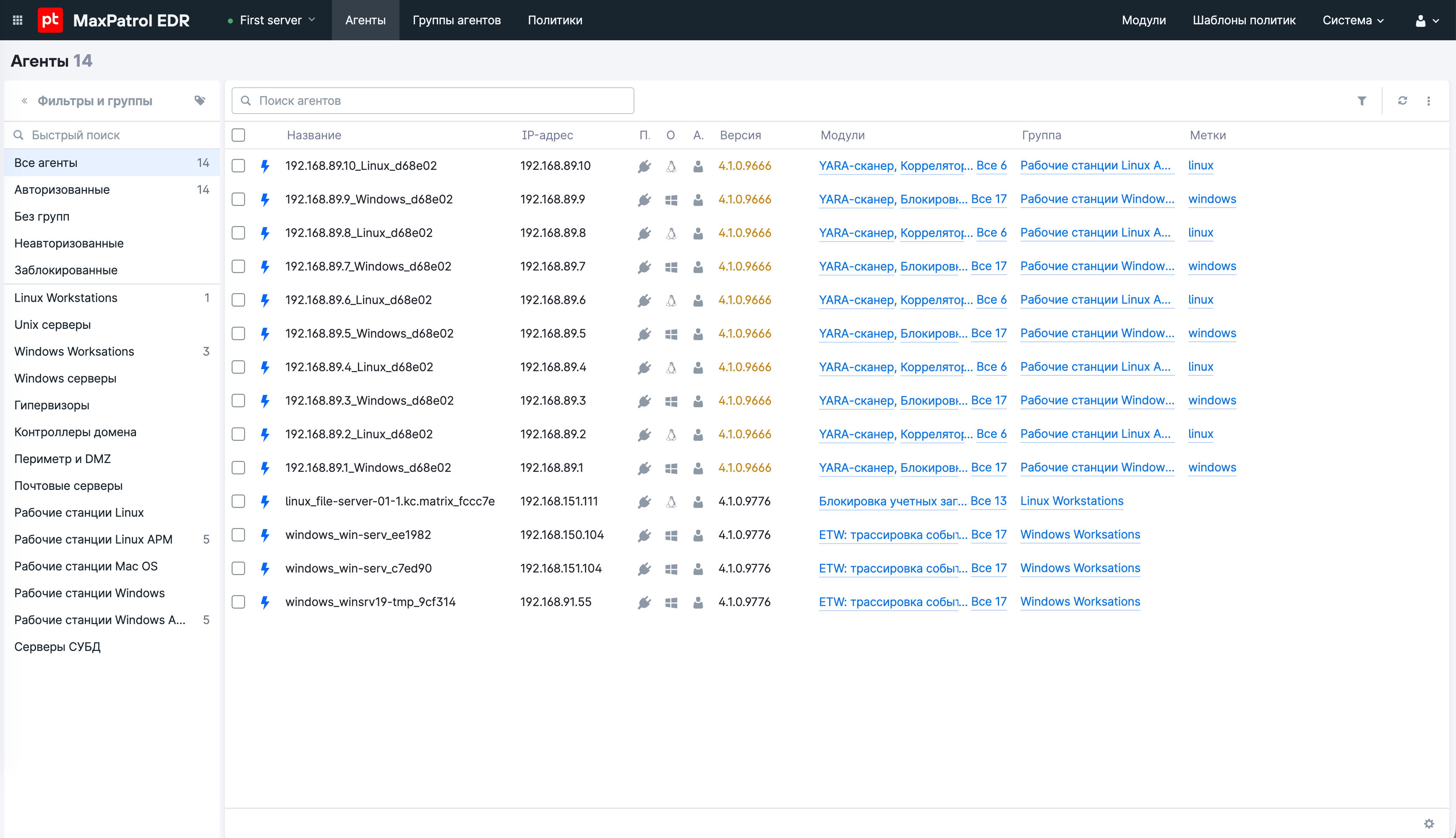Open table settings gear at bottom right
Viewport: 1456px width, 838px height.
click(1429, 824)
